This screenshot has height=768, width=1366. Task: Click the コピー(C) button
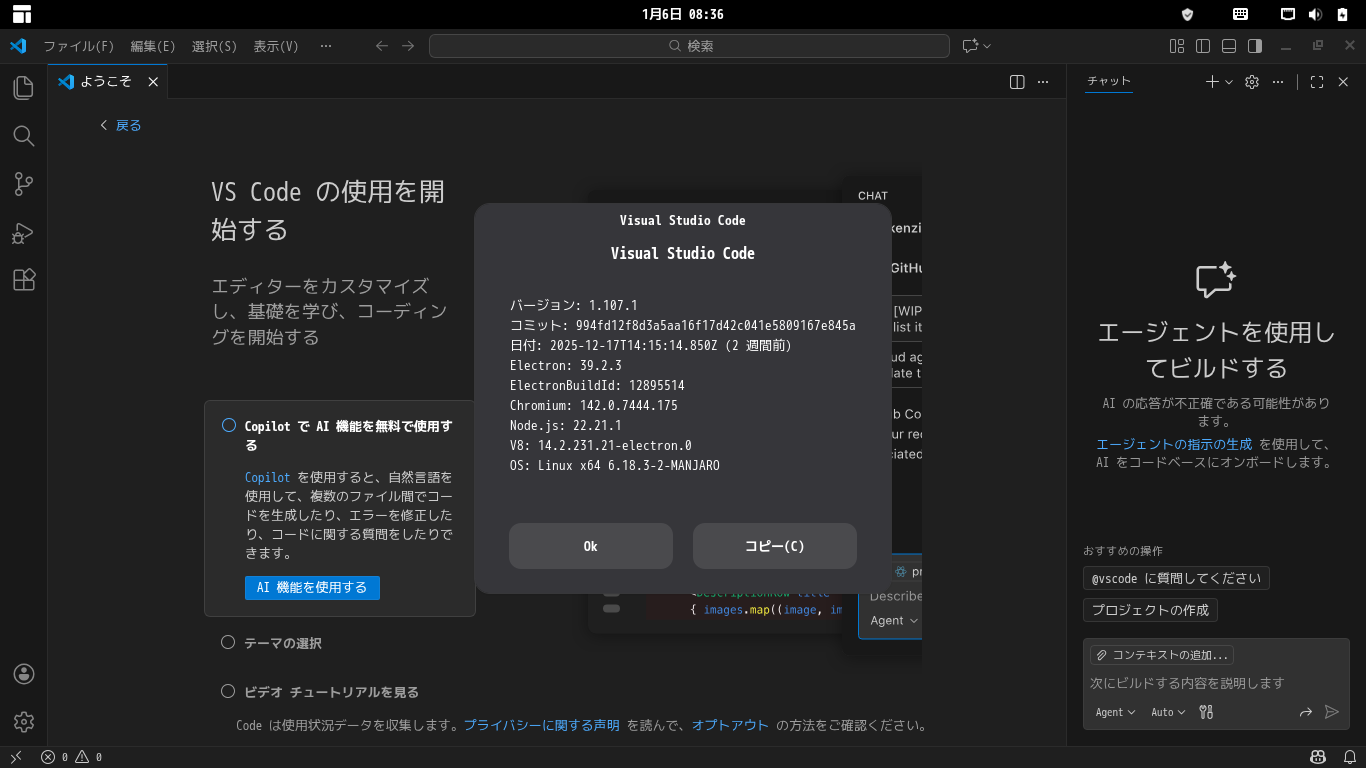pos(775,546)
